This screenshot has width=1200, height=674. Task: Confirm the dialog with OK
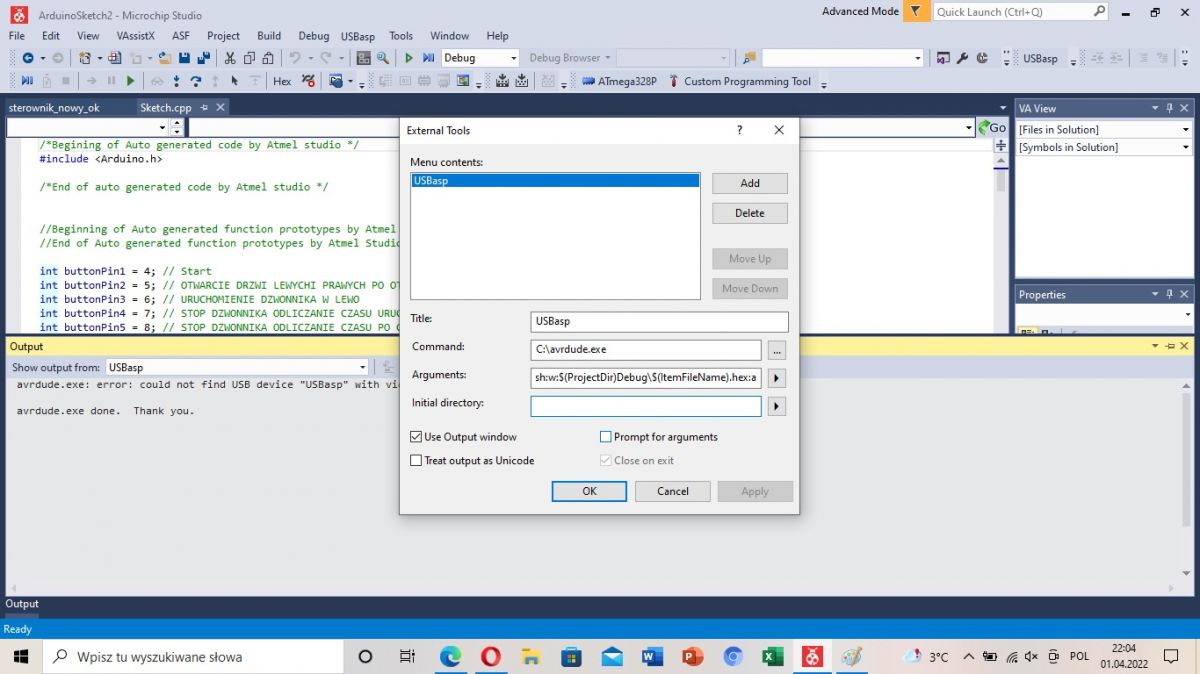(x=589, y=491)
